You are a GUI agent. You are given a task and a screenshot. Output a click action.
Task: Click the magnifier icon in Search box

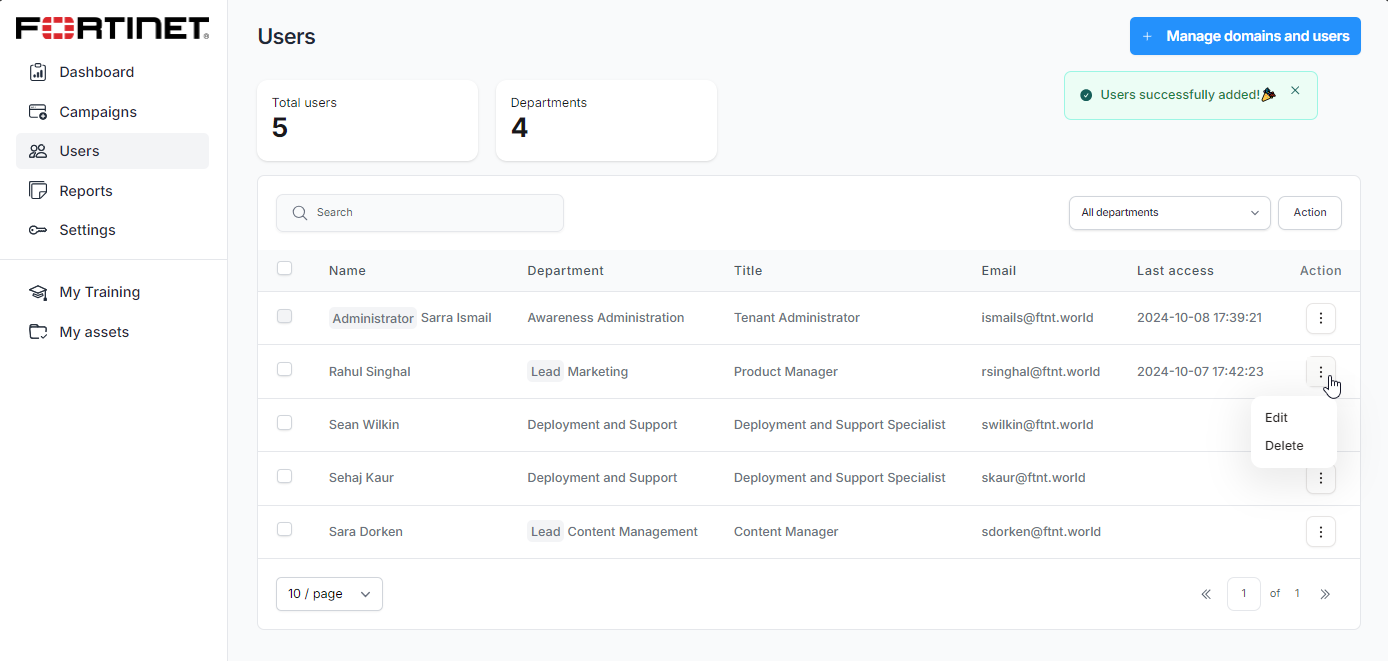299,213
